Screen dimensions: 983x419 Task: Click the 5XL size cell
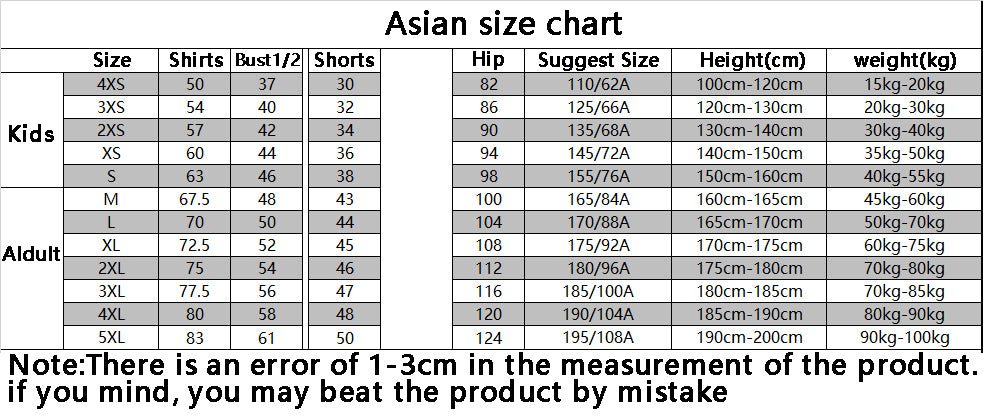111,335
